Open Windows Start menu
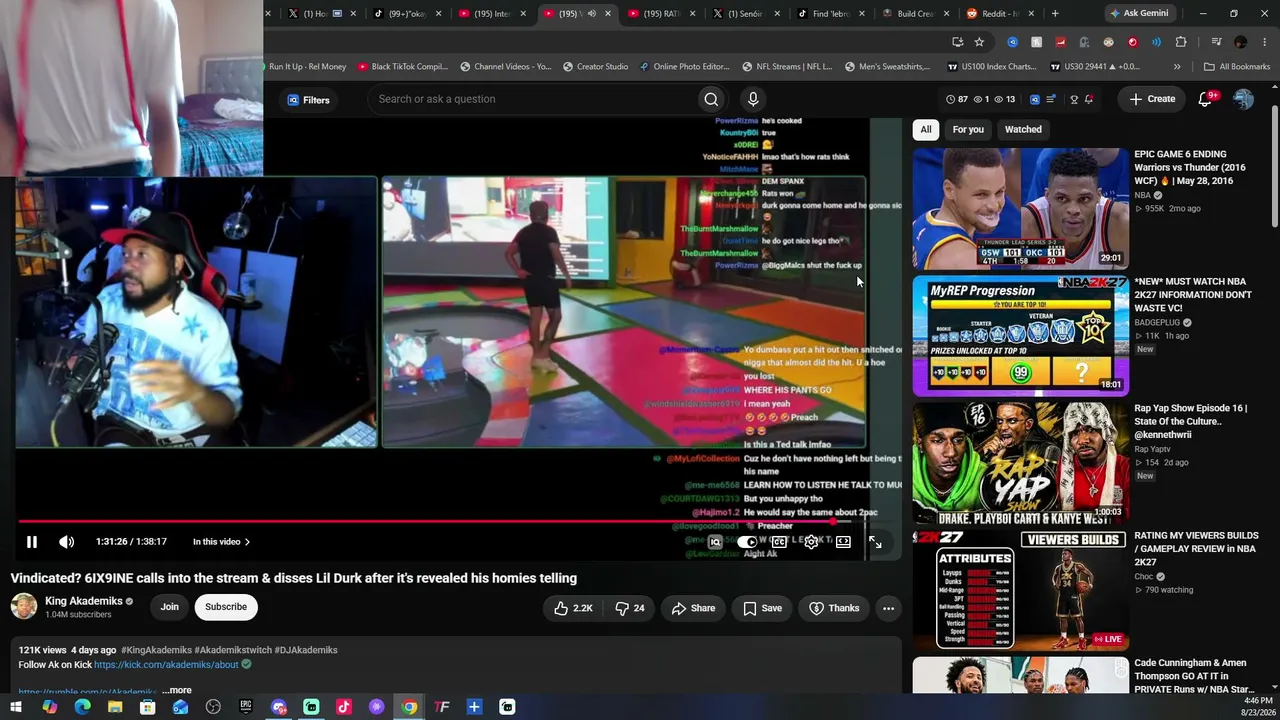Image resolution: width=1280 pixels, height=720 pixels. click(16, 707)
